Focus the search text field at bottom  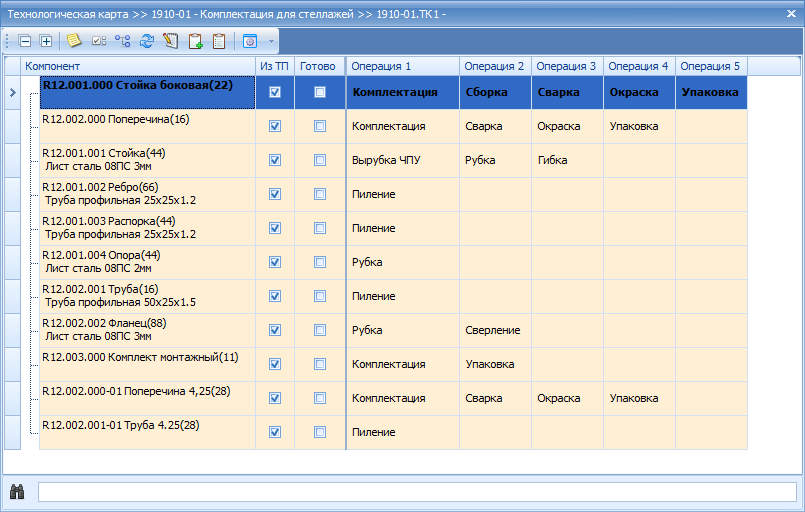[417, 491]
